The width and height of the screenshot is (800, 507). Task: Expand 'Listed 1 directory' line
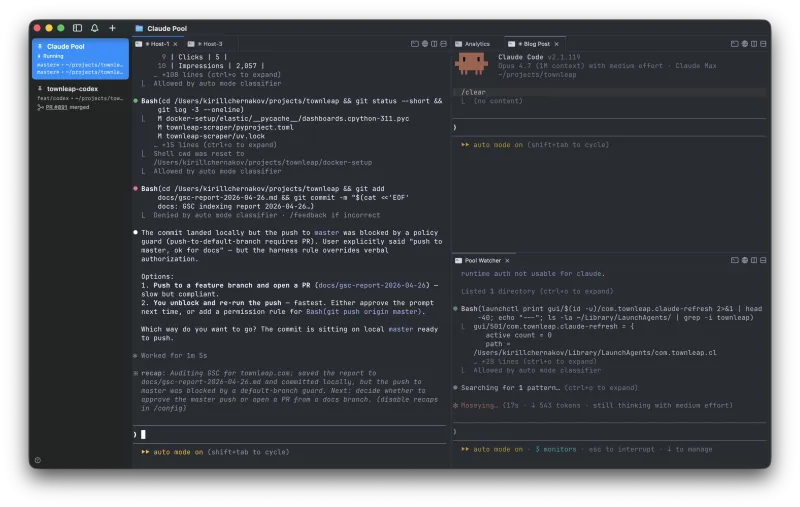(537, 292)
